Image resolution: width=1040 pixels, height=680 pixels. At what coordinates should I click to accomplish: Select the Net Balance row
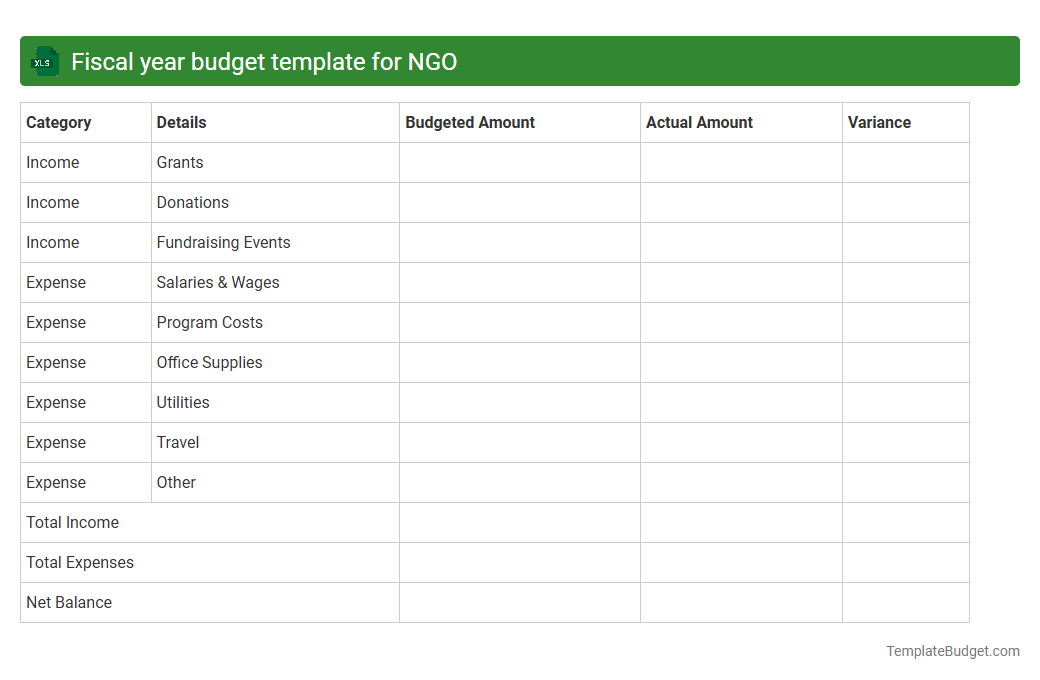pyautogui.click(x=69, y=602)
